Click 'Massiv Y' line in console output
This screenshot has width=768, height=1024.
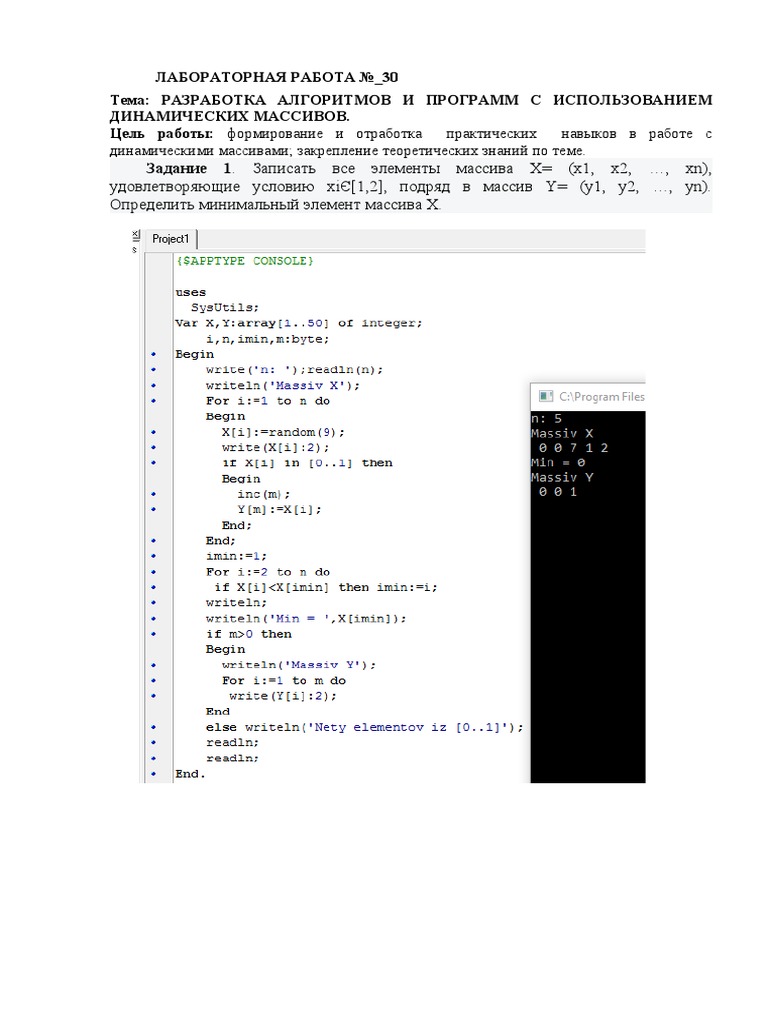(x=562, y=477)
